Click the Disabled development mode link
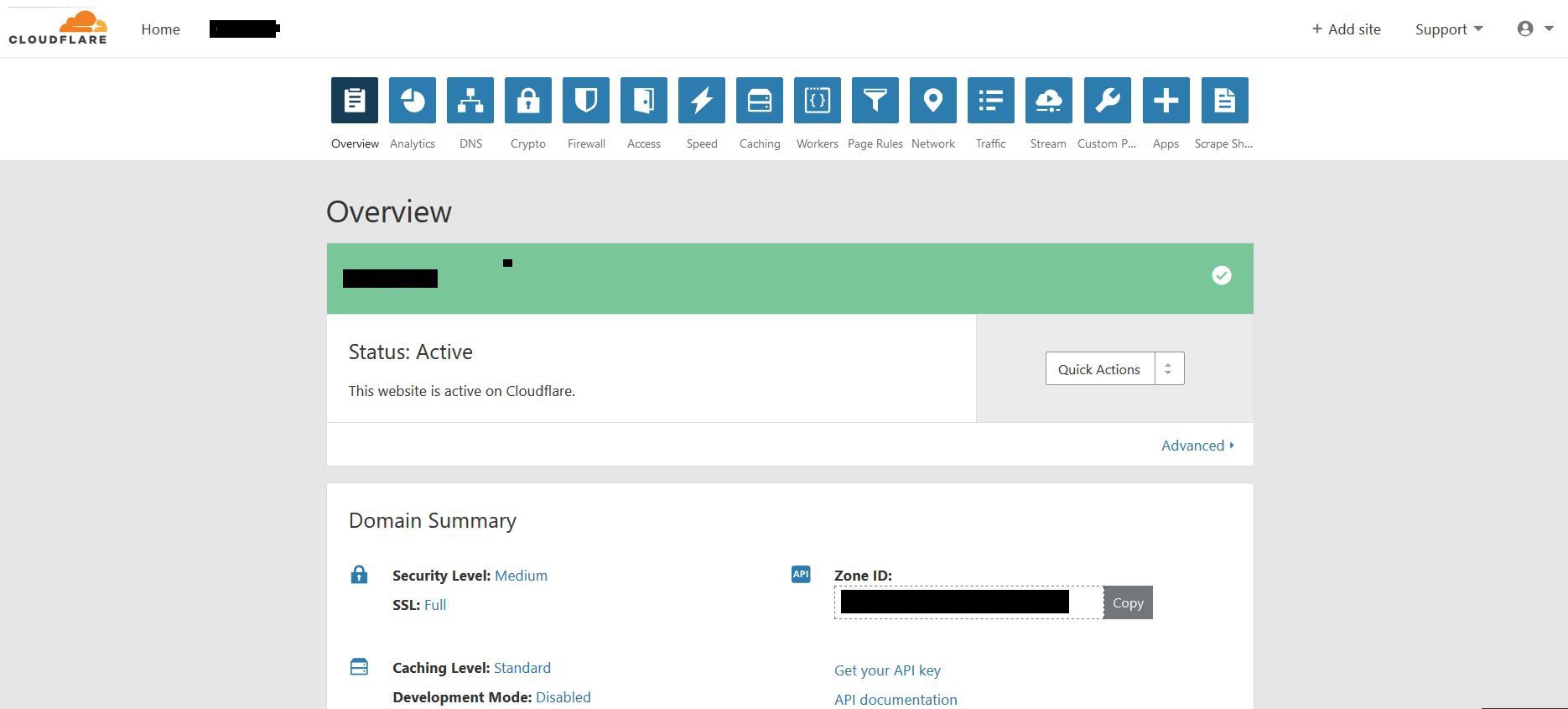 (x=563, y=697)
